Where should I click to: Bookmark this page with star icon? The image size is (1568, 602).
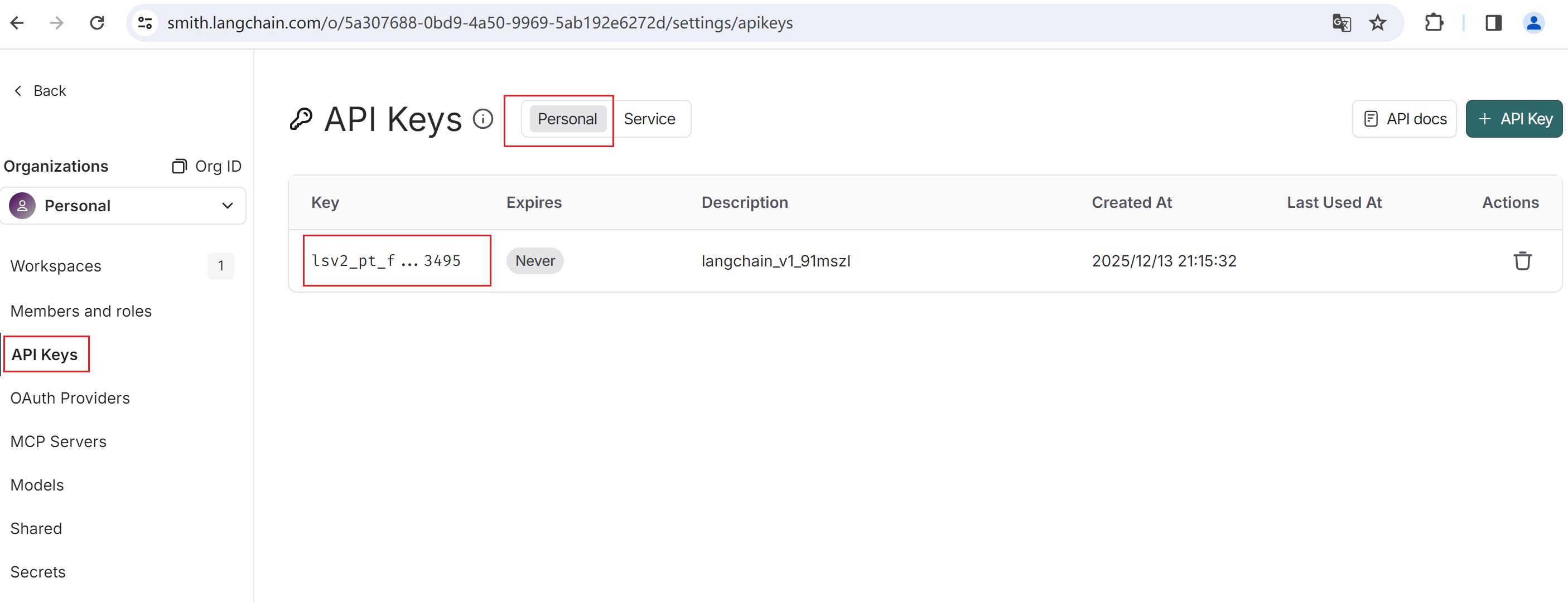[1377, 23]
